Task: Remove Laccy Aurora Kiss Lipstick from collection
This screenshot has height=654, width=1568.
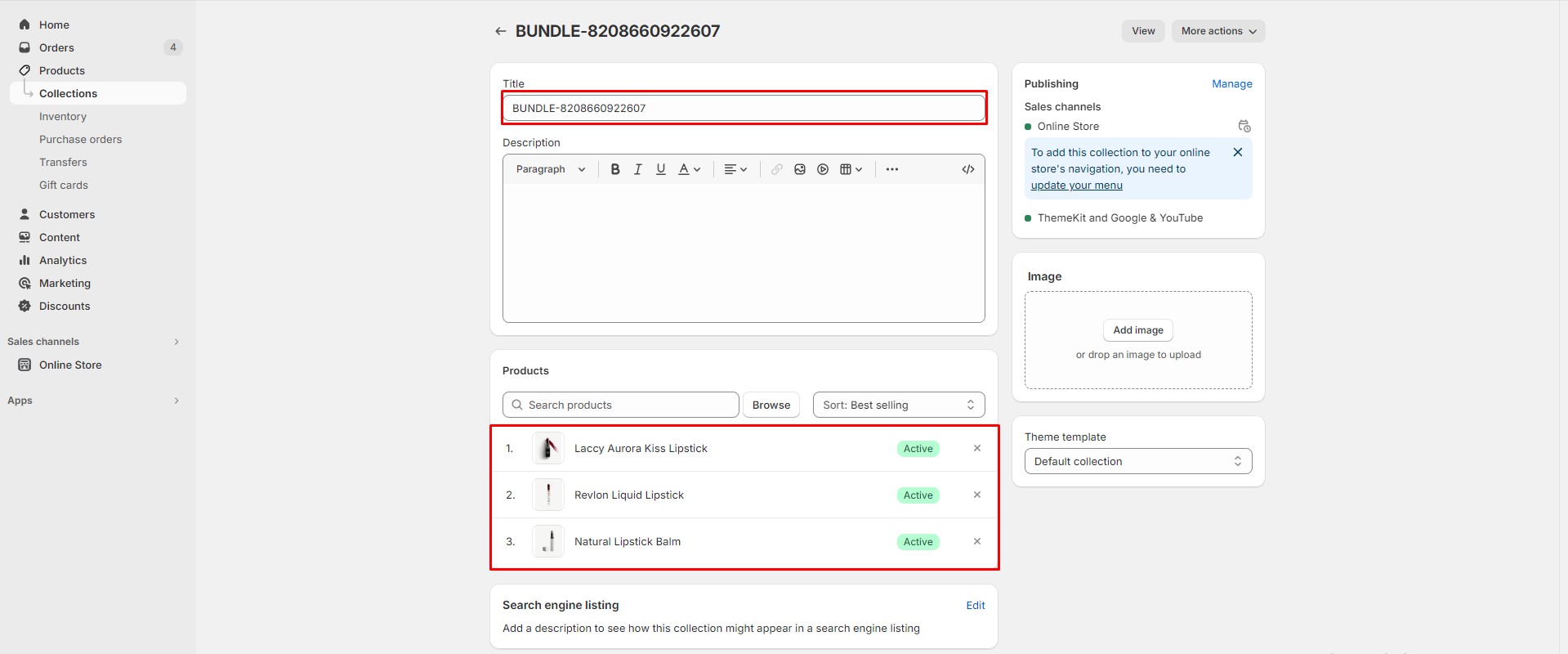Action: pyautogui.click(x=976, y=448)
